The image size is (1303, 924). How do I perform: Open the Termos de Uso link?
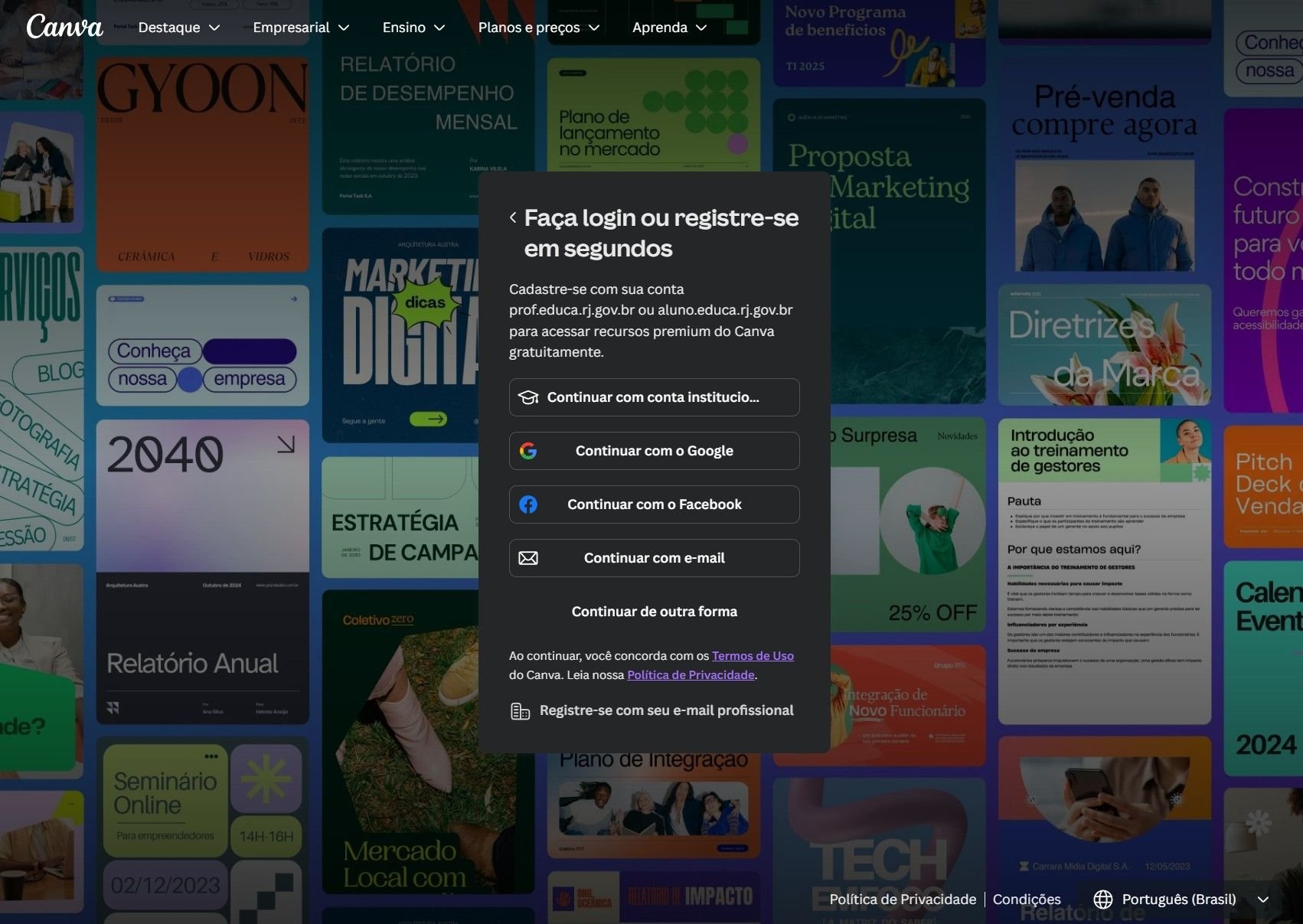tap(753, 656)
